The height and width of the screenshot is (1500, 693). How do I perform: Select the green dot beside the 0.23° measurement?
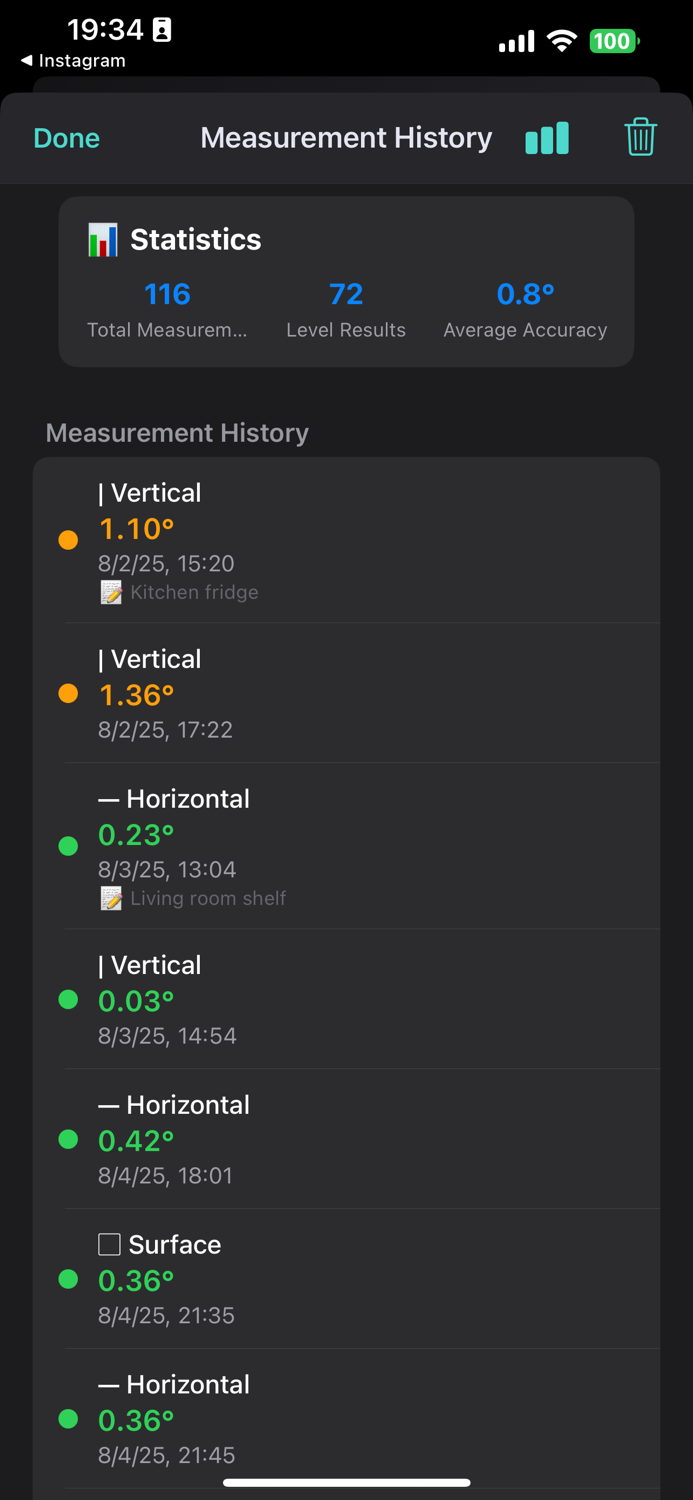pyautogui.click(x=67, y=845)
